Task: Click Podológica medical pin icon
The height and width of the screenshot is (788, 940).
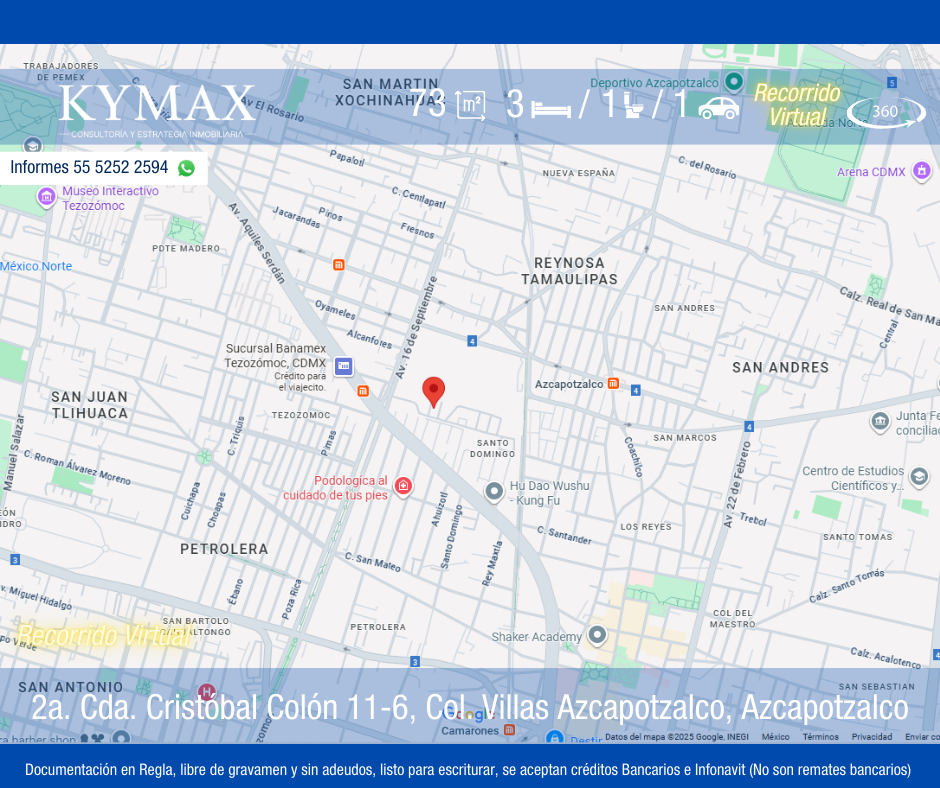Action: click(403, 486)
